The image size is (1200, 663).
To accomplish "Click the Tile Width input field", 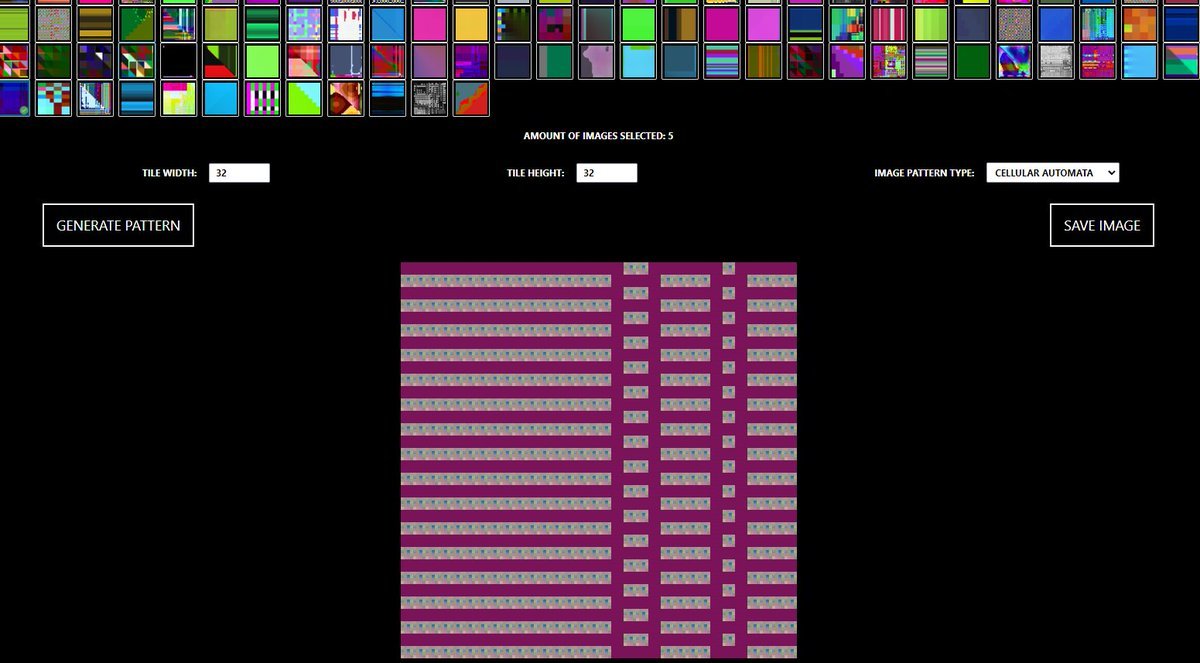I will (239, 173).
